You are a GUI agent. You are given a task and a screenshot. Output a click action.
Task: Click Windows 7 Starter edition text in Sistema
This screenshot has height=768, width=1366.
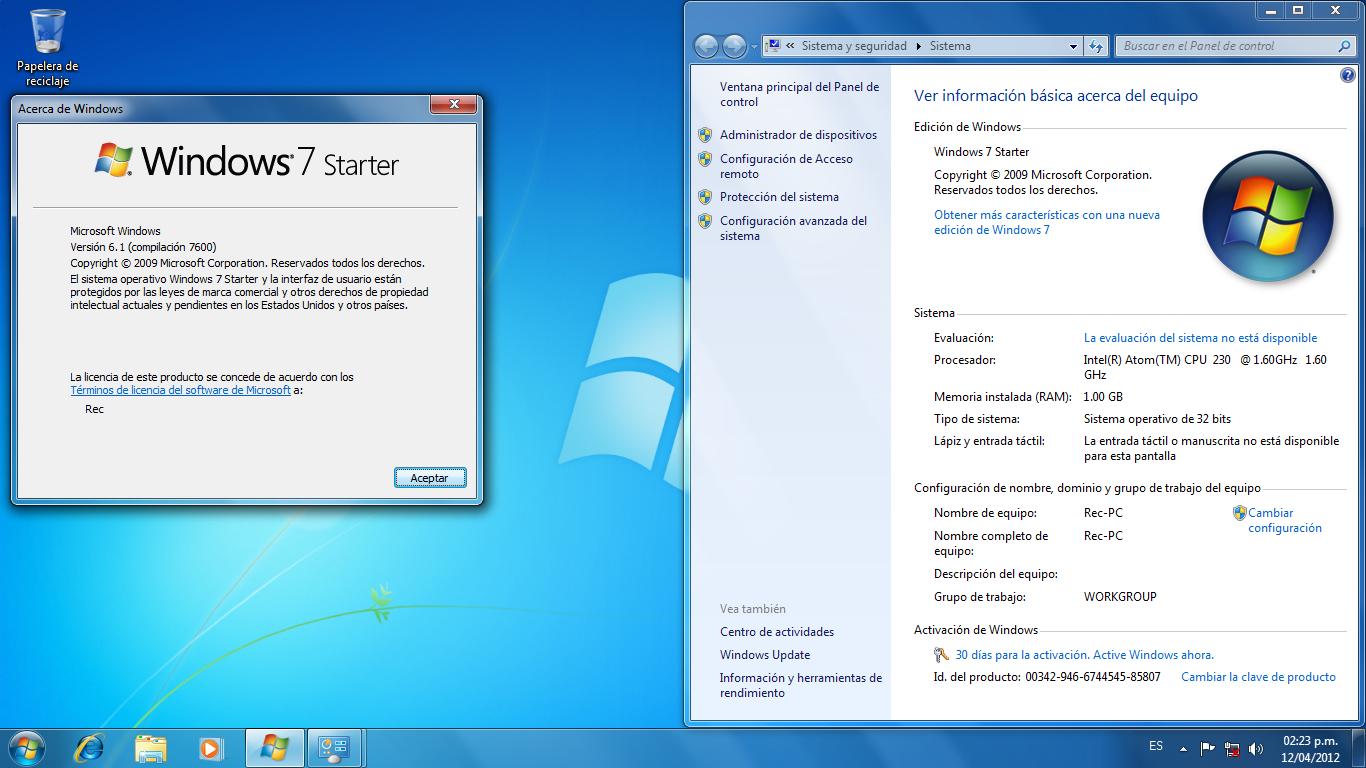981,152
